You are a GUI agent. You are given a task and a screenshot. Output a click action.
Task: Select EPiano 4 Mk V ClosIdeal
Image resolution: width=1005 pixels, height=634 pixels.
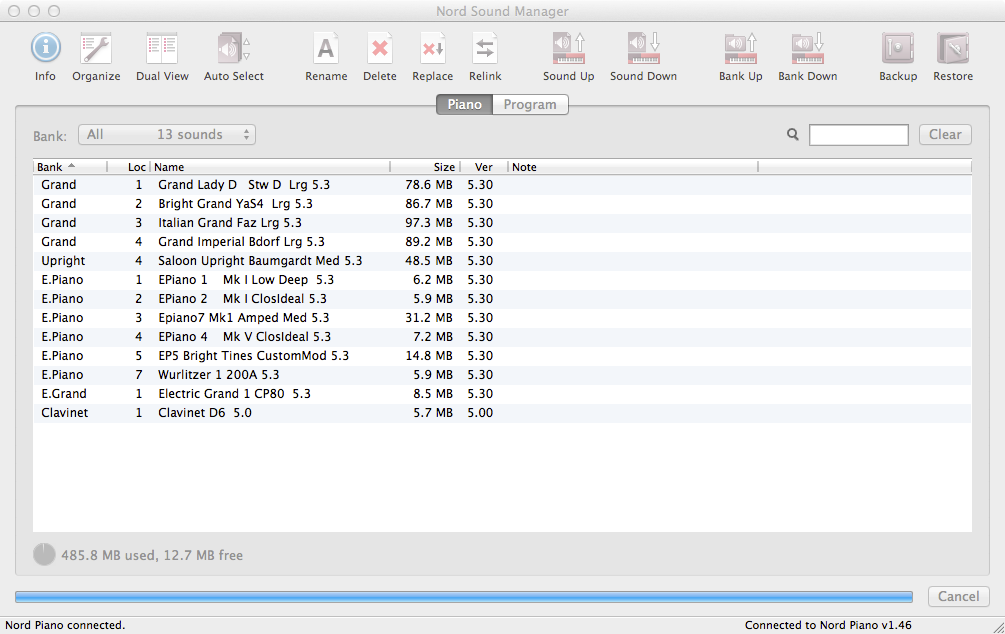(502, 337)
